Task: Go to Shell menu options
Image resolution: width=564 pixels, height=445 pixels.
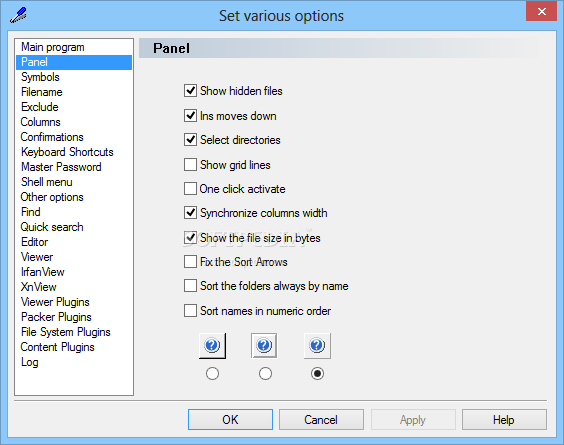Action: click(x=74, y=182)
